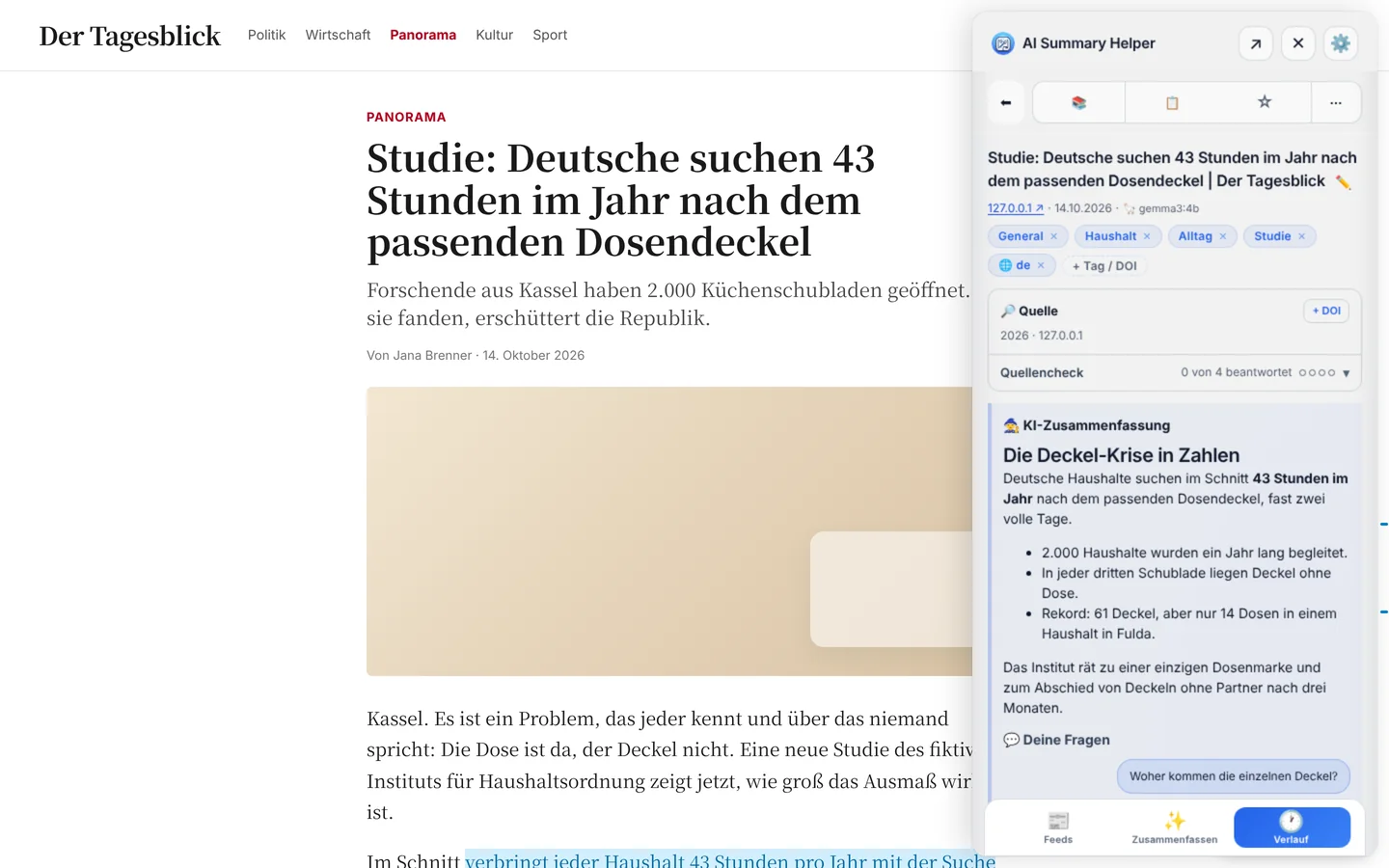Click the AI Summary Helper logo icon
Screen dimensions: 1389x868
[x=1003, y=43]
